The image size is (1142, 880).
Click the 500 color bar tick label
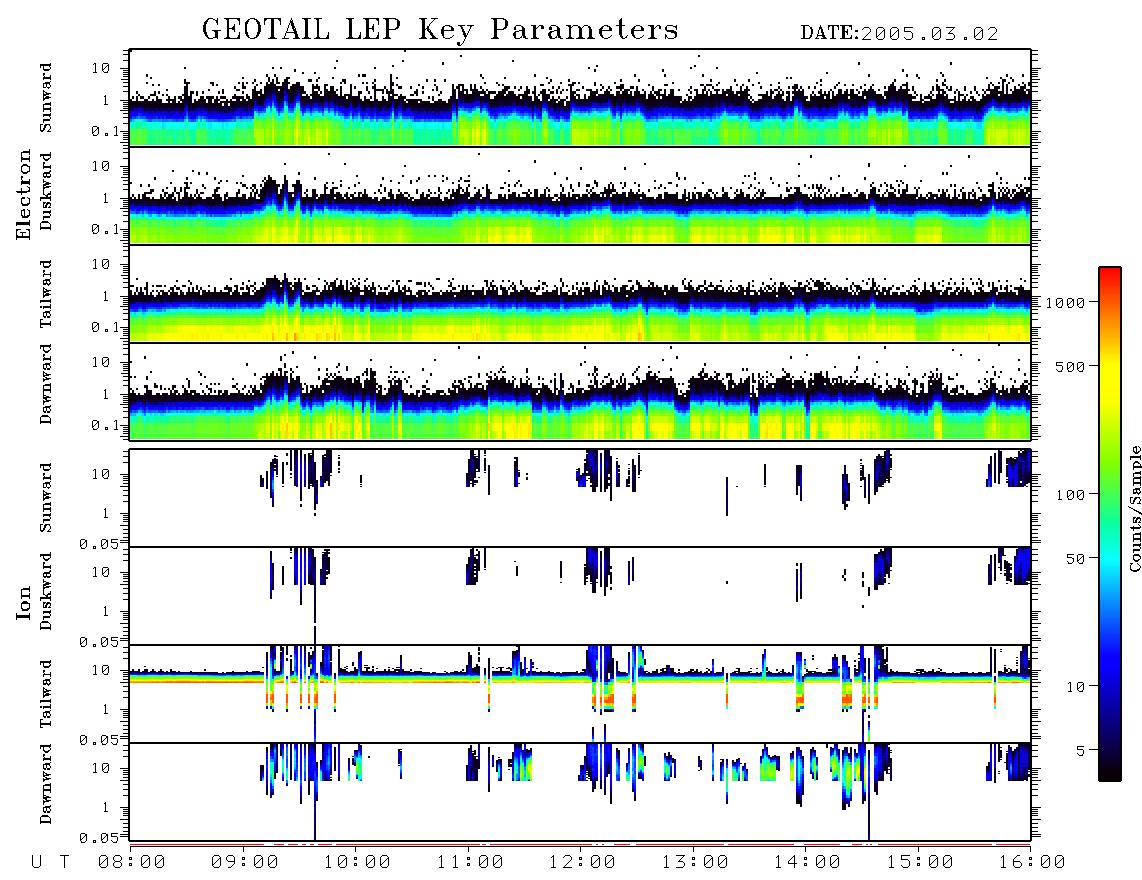[x=1071, y=366]
